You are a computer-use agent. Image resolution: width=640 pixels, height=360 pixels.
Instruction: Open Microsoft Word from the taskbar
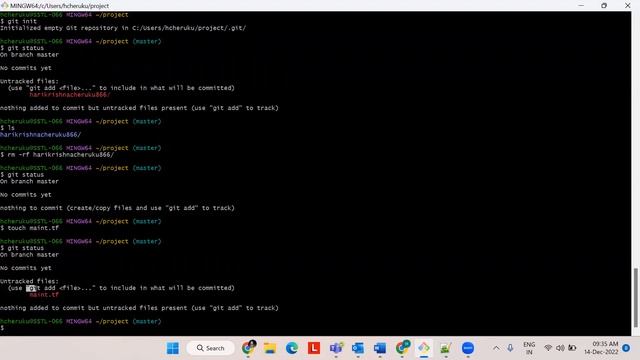[x=380, y=348]
